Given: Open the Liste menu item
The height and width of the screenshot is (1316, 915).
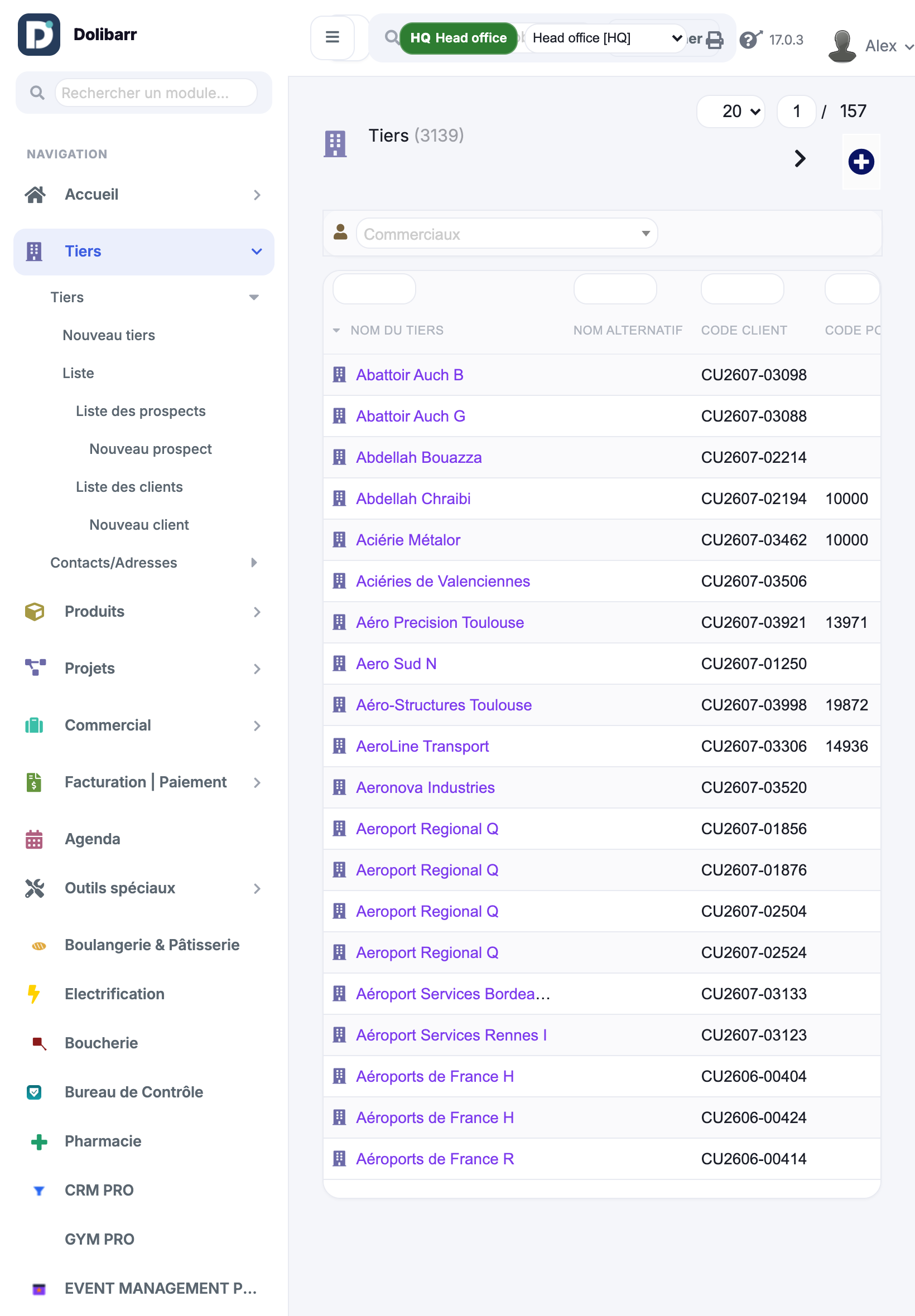Looking at the screenshot, I should (78, 373).
